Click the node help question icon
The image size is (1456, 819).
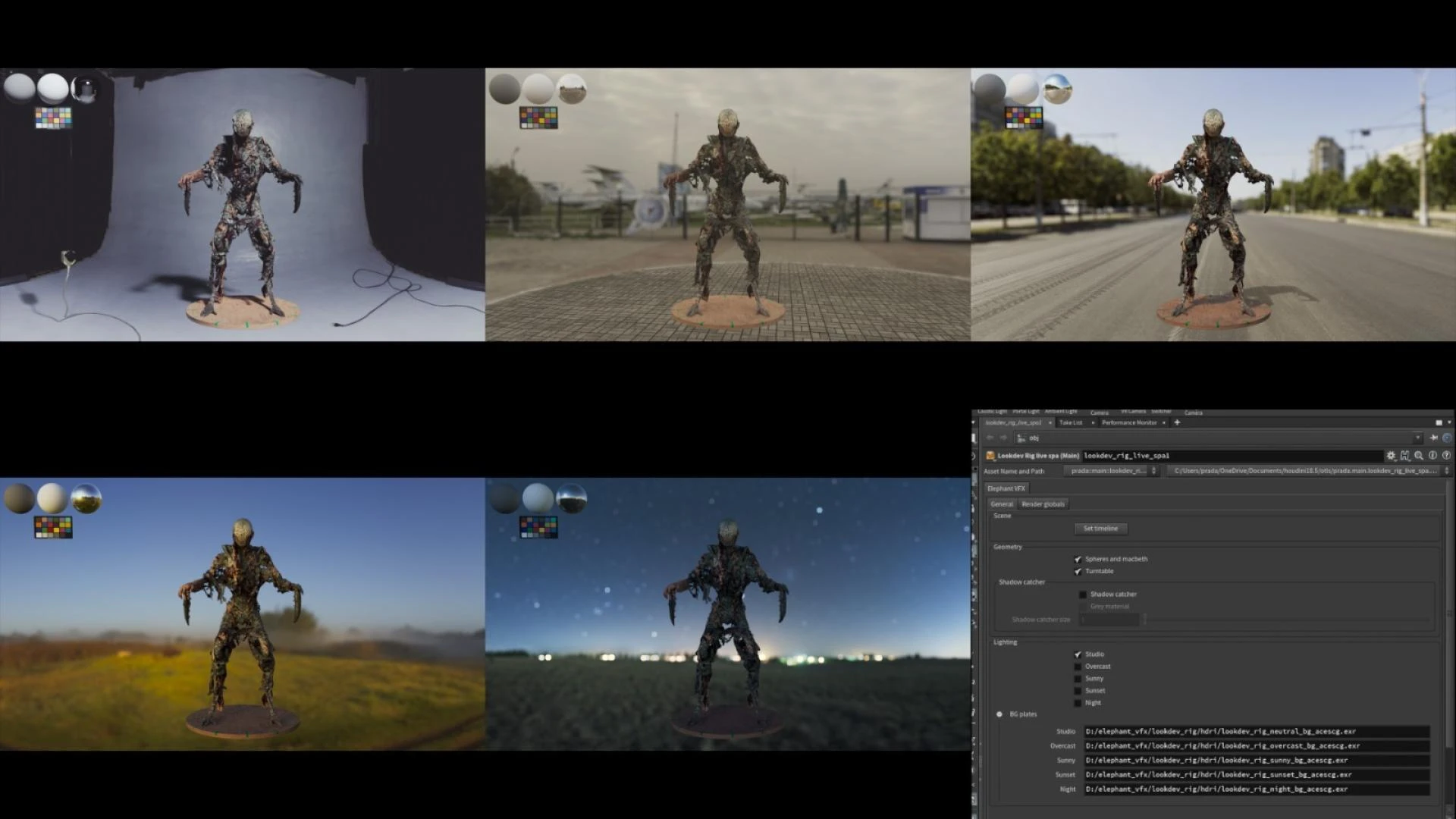1446,456
